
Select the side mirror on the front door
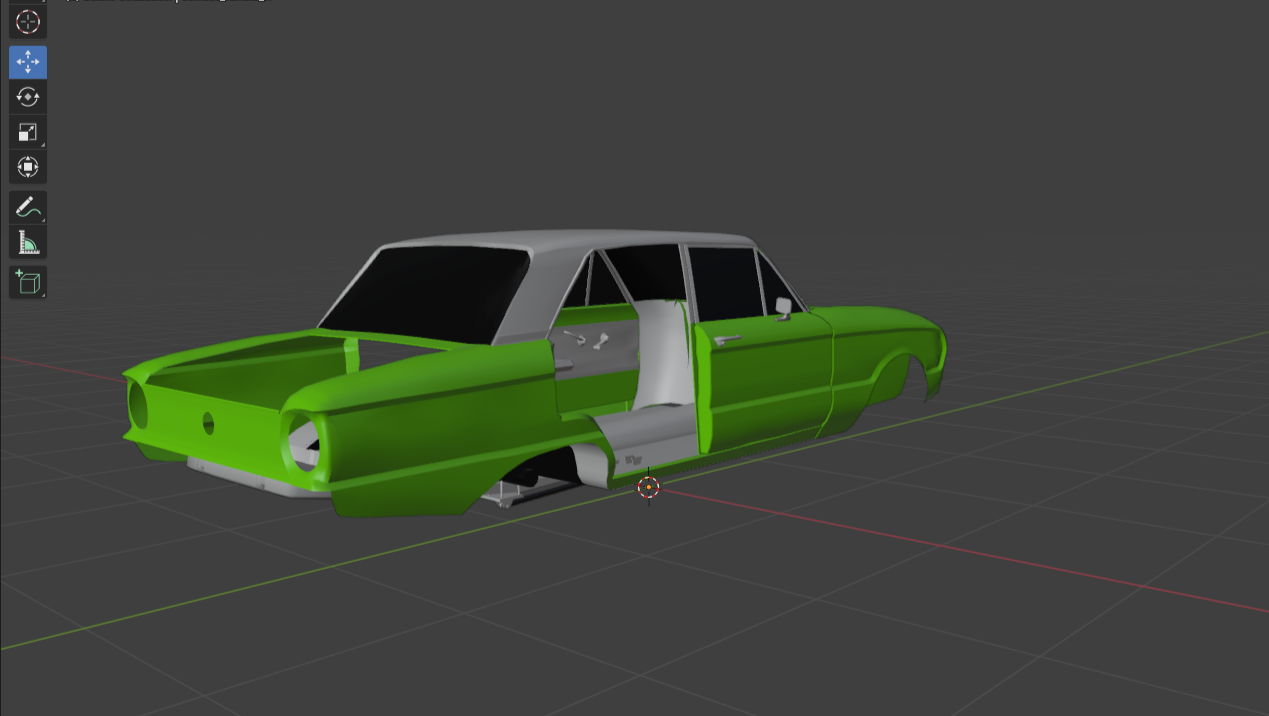pos(783,307)
